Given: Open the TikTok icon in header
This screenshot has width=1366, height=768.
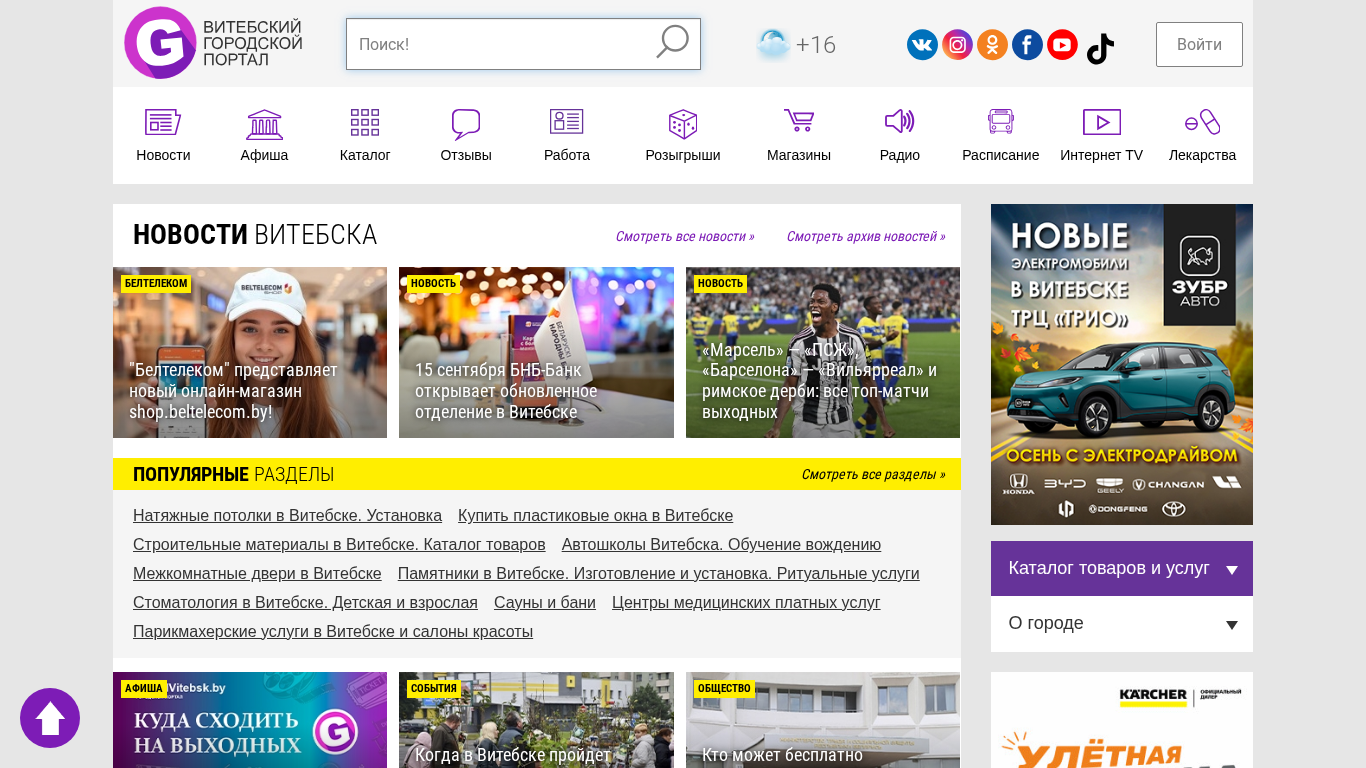Looking at the screenshot, I should [1100, 47].
